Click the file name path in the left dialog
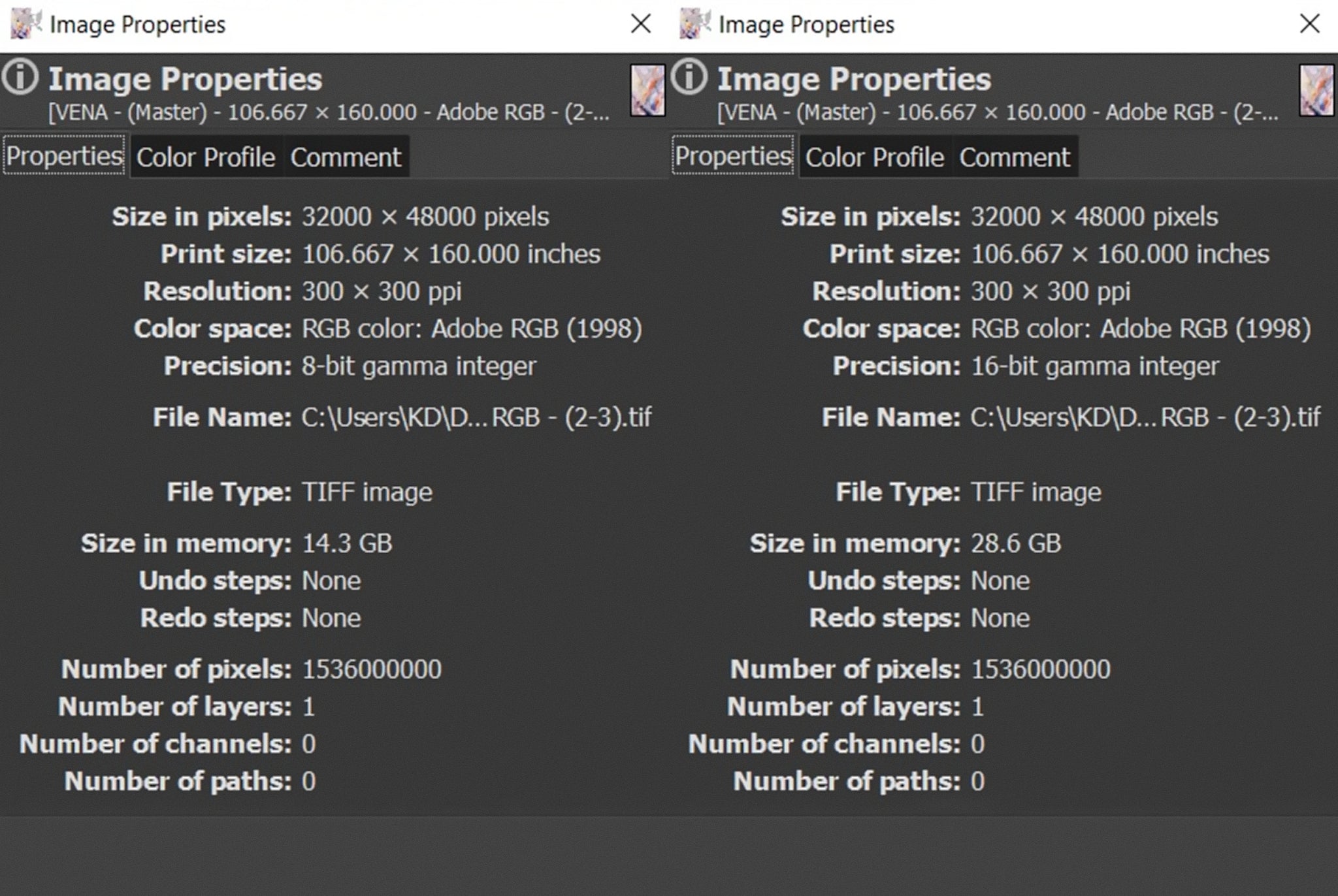This screenshot has width=1338, height=896. coord(476,417)
